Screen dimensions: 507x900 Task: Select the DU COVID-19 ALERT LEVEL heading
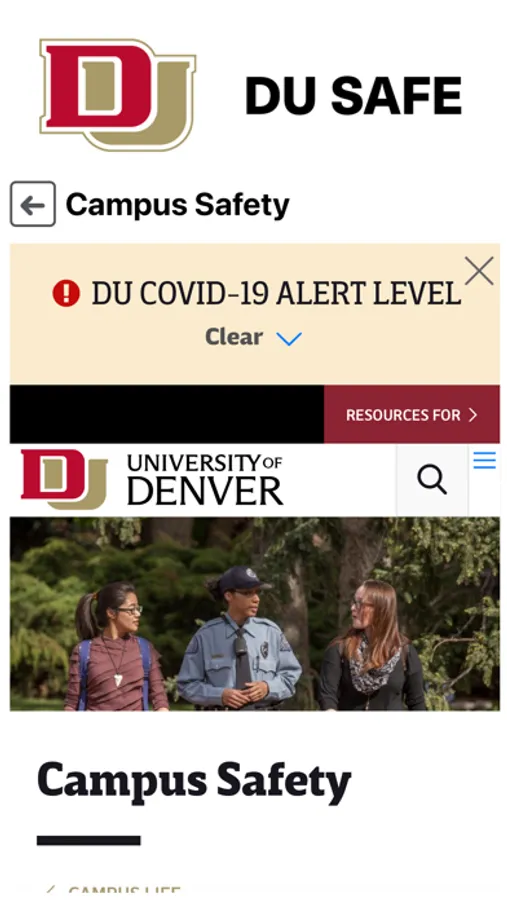[276, 294]
